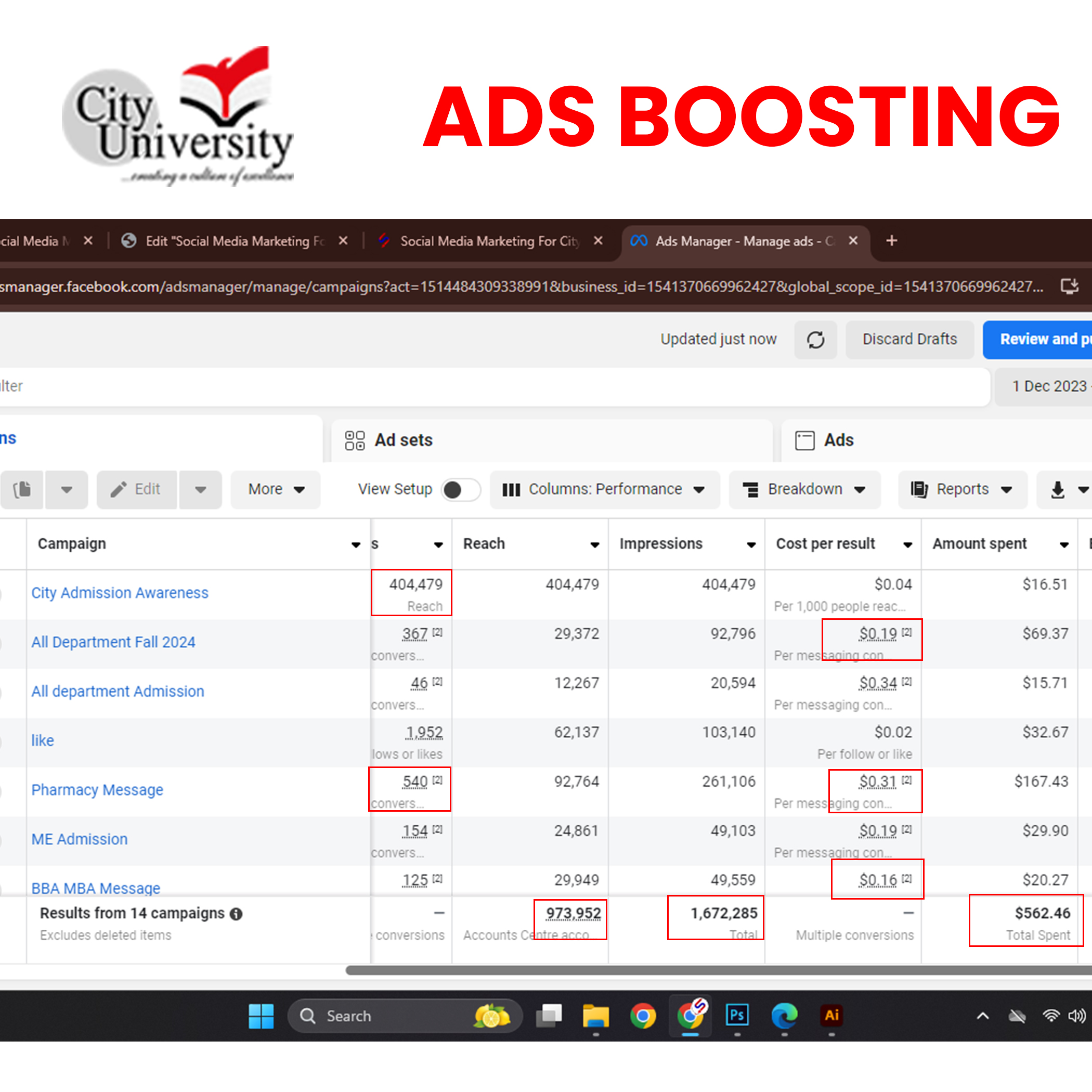Screen dimensions: 1092x1092
Task: Toggle the View Setup switch
Action: click(460, 489)
